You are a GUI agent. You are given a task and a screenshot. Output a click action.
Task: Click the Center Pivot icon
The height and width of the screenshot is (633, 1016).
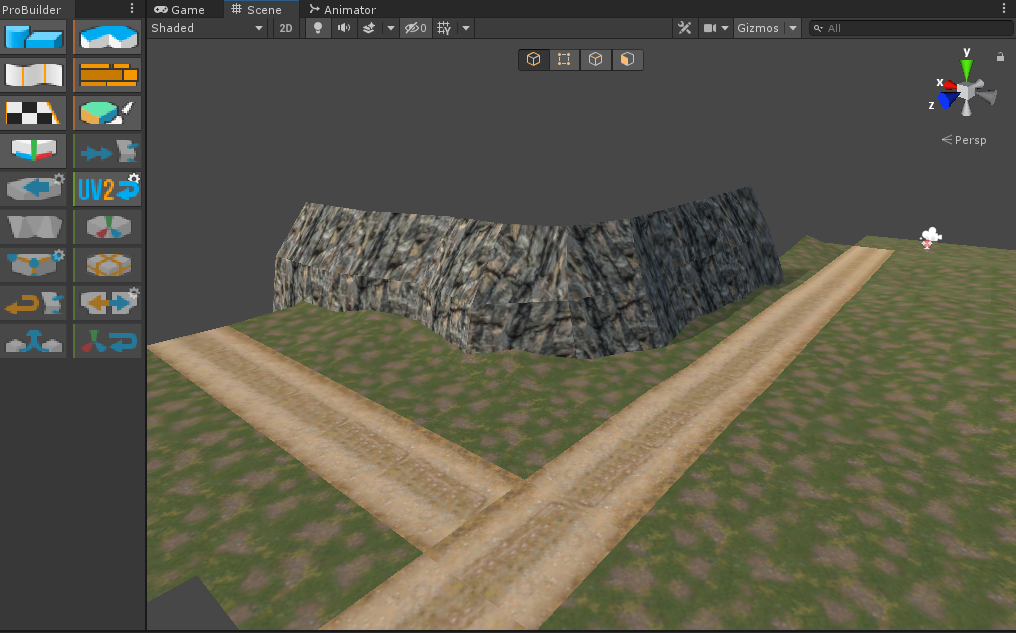tap(108, 227)
